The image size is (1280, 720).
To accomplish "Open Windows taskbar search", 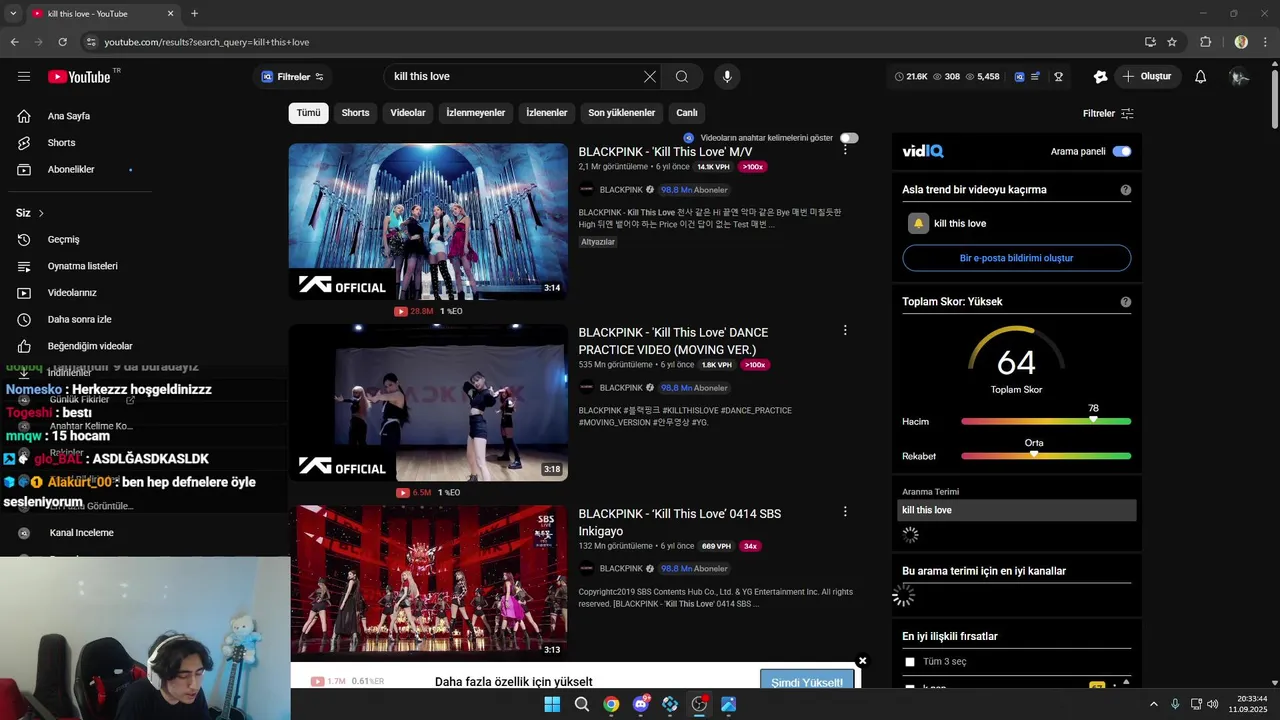I will (581, 704).
